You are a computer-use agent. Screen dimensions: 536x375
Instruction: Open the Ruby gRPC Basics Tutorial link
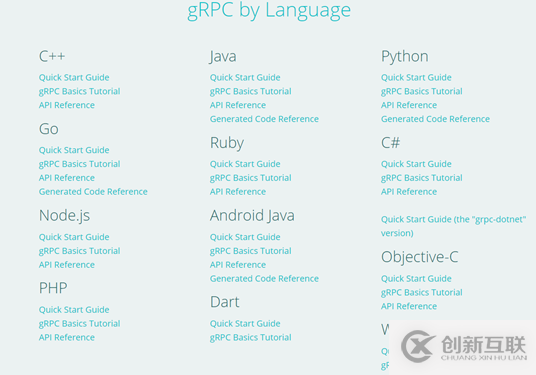click(251, 178)
